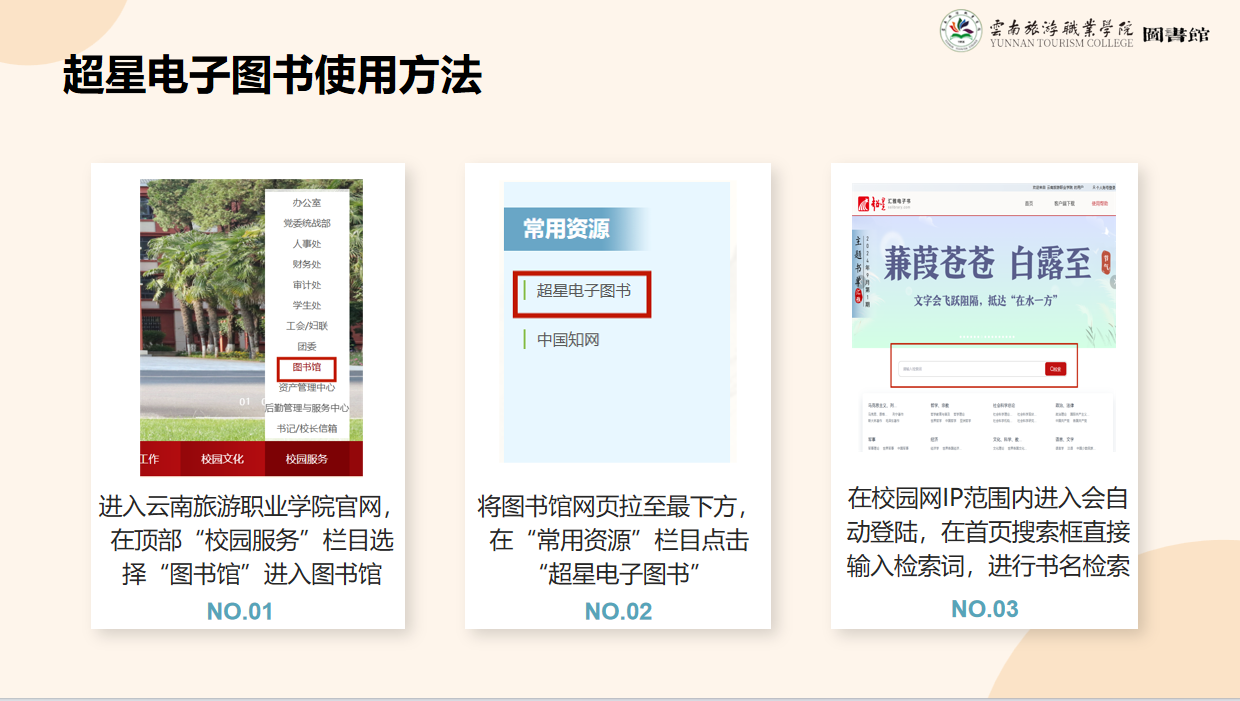Click the red 节气 seal on the banner
The width and height of the screenshot is (1240, 701).
pyautogui.click(x=1105, y=263)
